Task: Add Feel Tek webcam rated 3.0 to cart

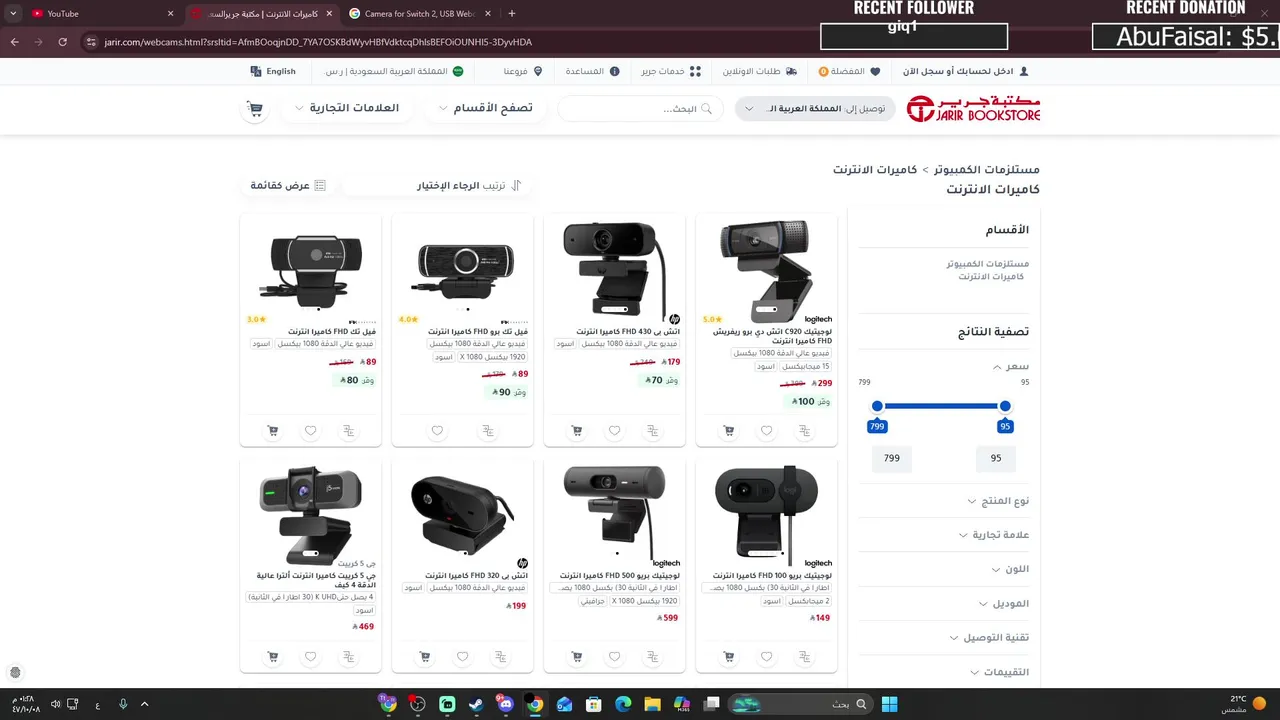Action: tap(272, 431)
